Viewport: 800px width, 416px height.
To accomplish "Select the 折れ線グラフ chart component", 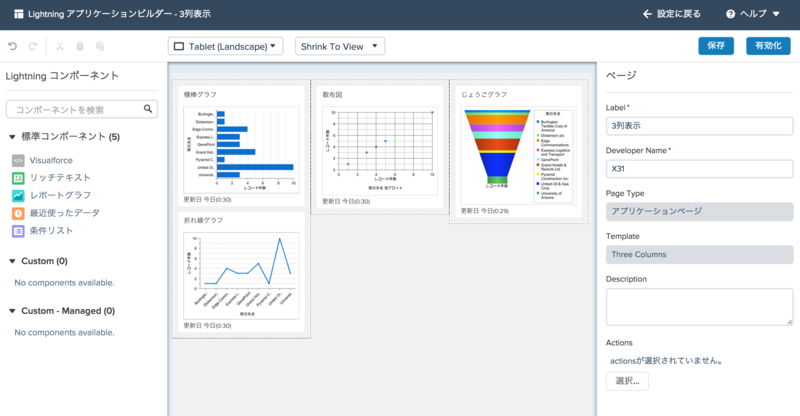I will click(x=241, y=272).
